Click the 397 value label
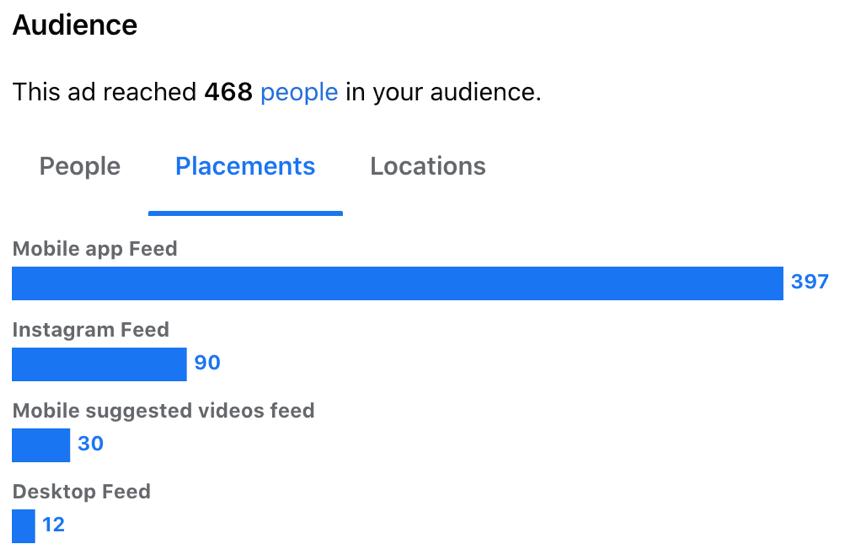This screenshot has height=550, width=856. (810, 282)
